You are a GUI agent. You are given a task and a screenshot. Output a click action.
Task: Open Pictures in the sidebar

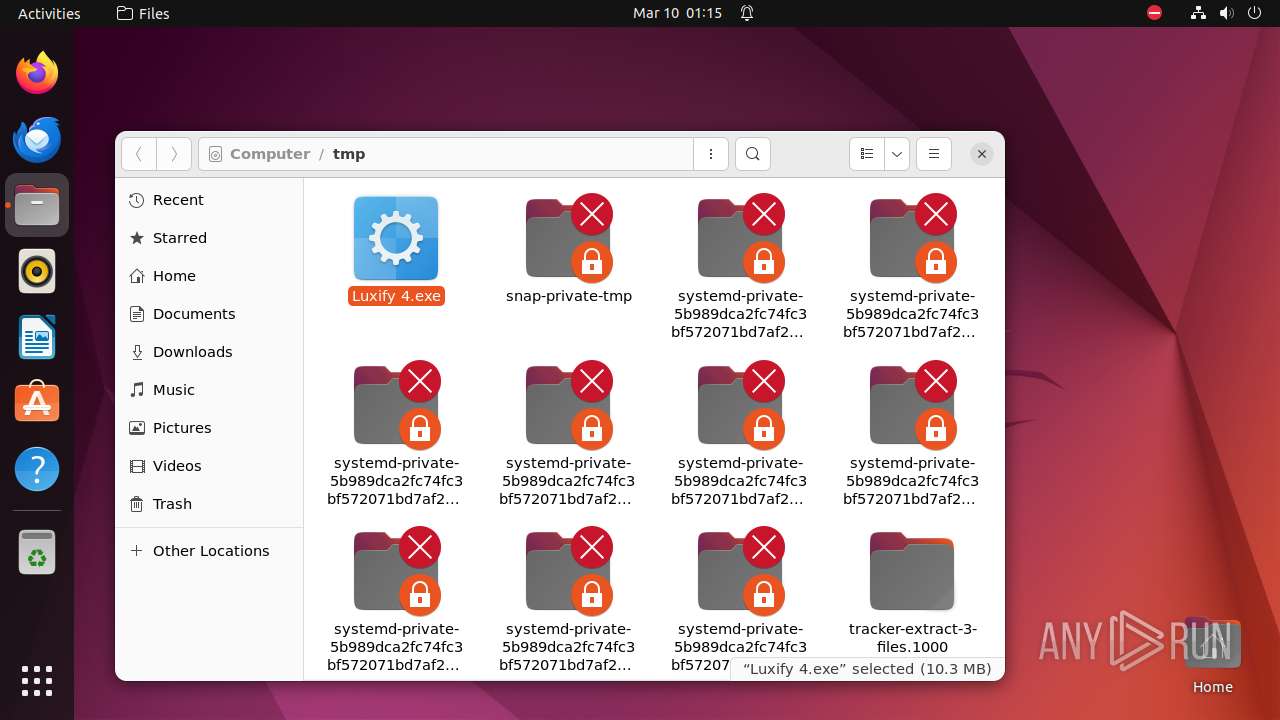(209, 428)
